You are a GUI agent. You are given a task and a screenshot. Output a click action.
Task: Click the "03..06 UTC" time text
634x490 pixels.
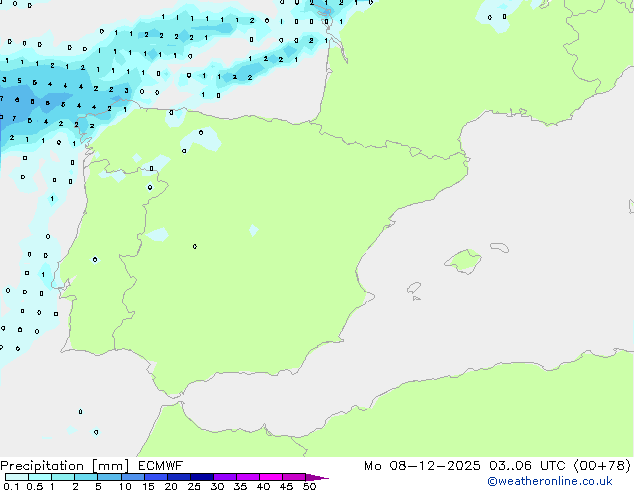coord(527,466)
